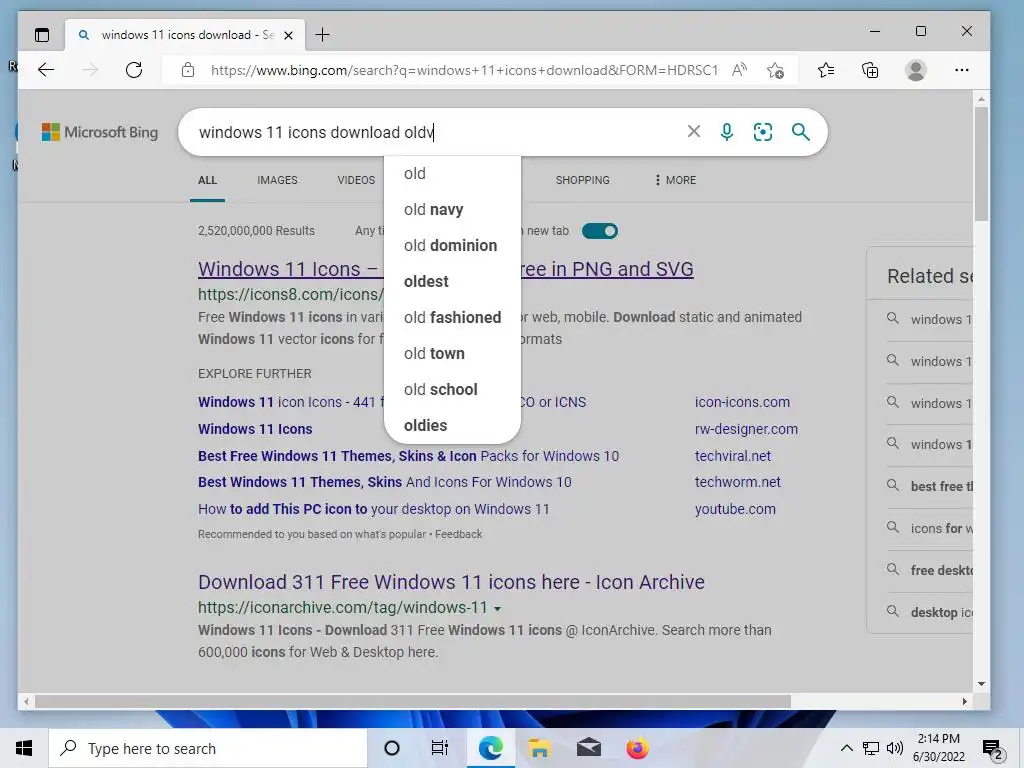Screen dimensions: 1024x768
Task: Add this page to favorites star icon
Action: pos(775,70)
